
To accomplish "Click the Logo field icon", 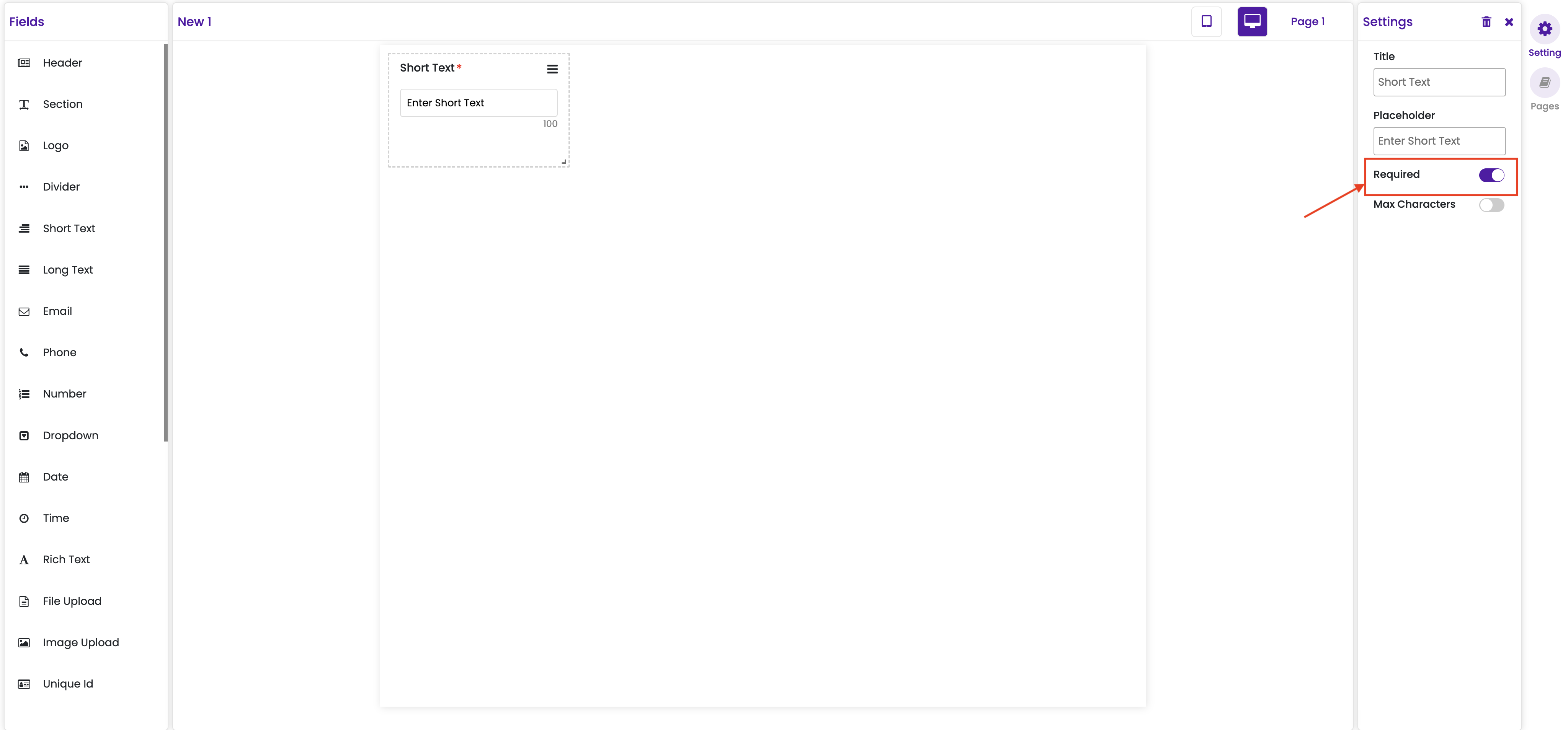I will pos(24,145).
